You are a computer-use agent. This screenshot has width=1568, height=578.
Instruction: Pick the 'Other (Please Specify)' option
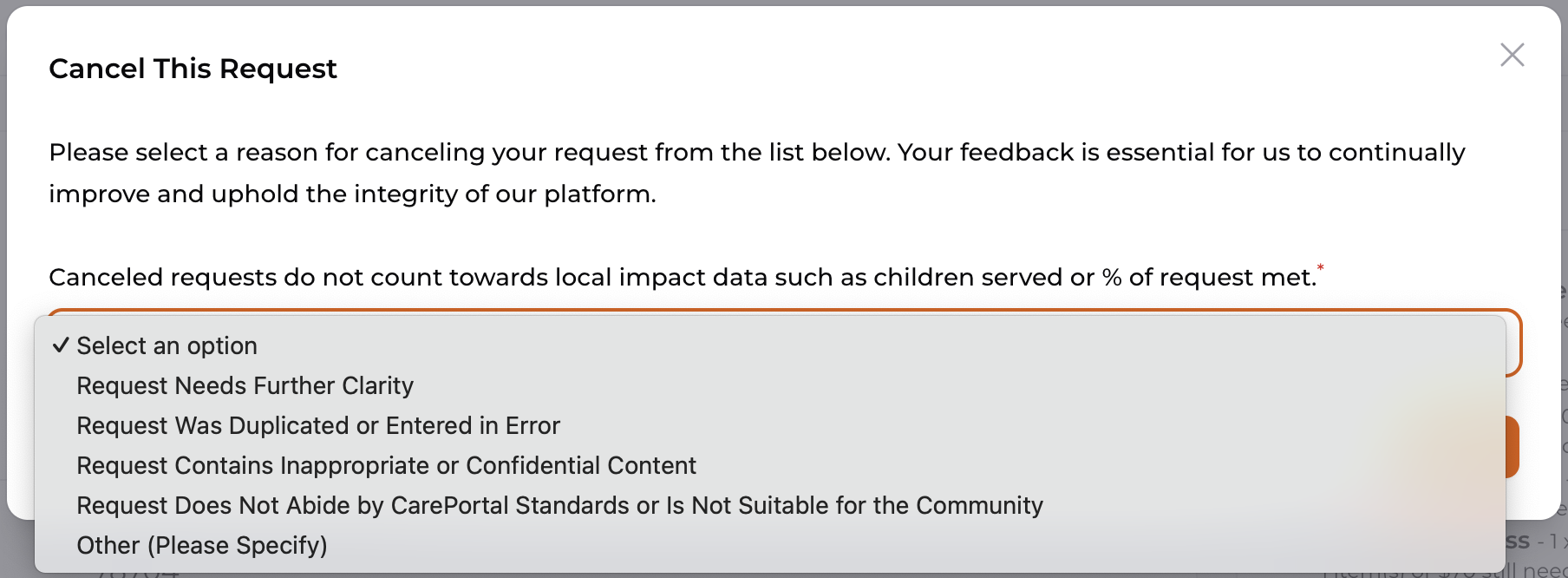point(202,546)
